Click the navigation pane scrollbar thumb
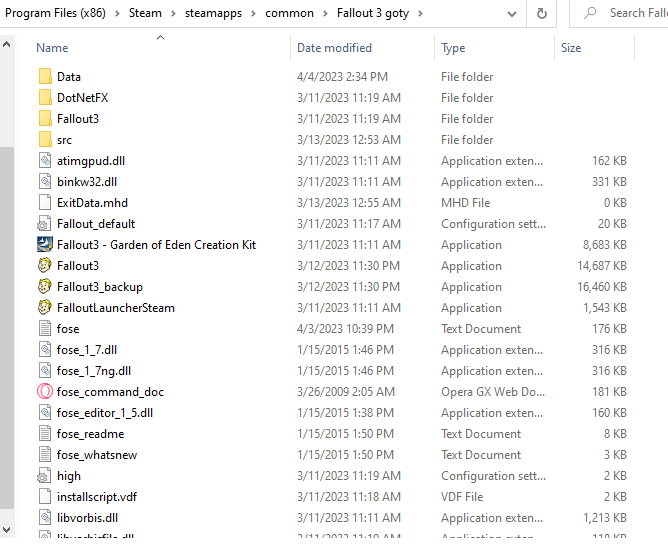 point(7,327)
